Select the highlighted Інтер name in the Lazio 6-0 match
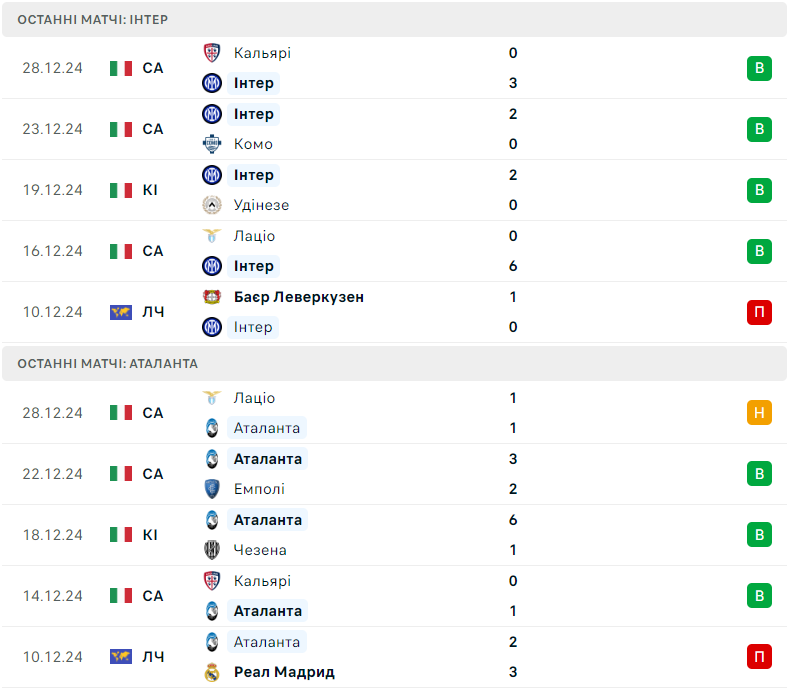This screenshot has width=789, height=690. point(253,266)
